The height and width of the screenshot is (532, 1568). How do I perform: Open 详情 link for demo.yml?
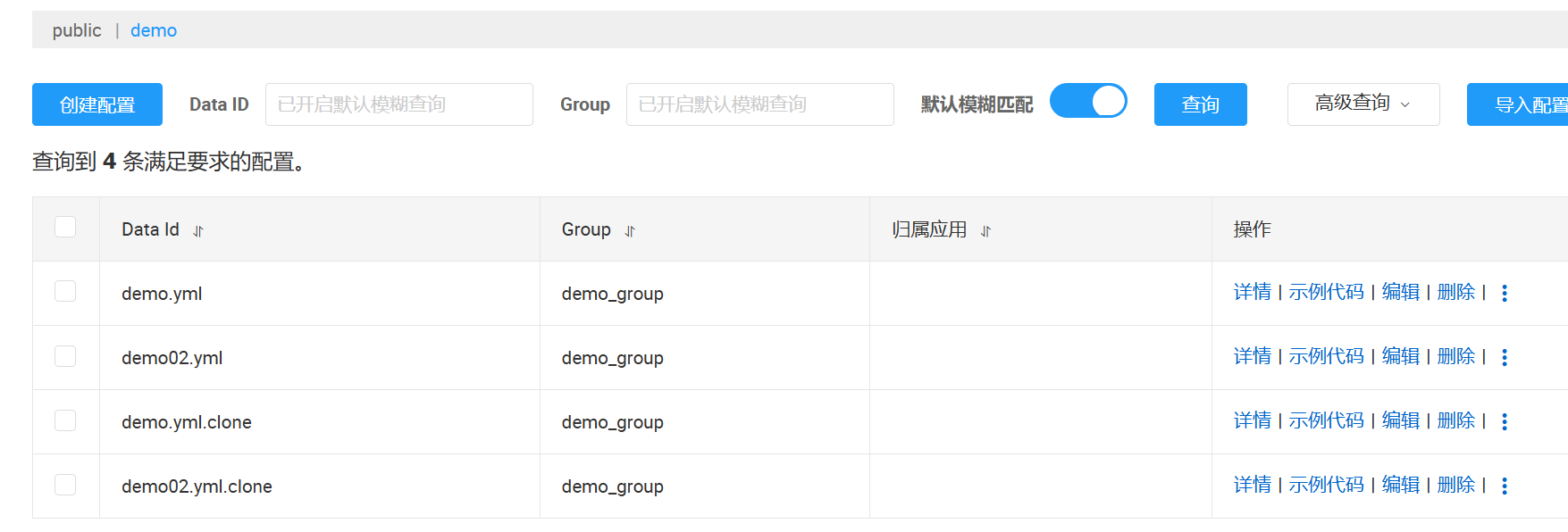point(1252,292)
